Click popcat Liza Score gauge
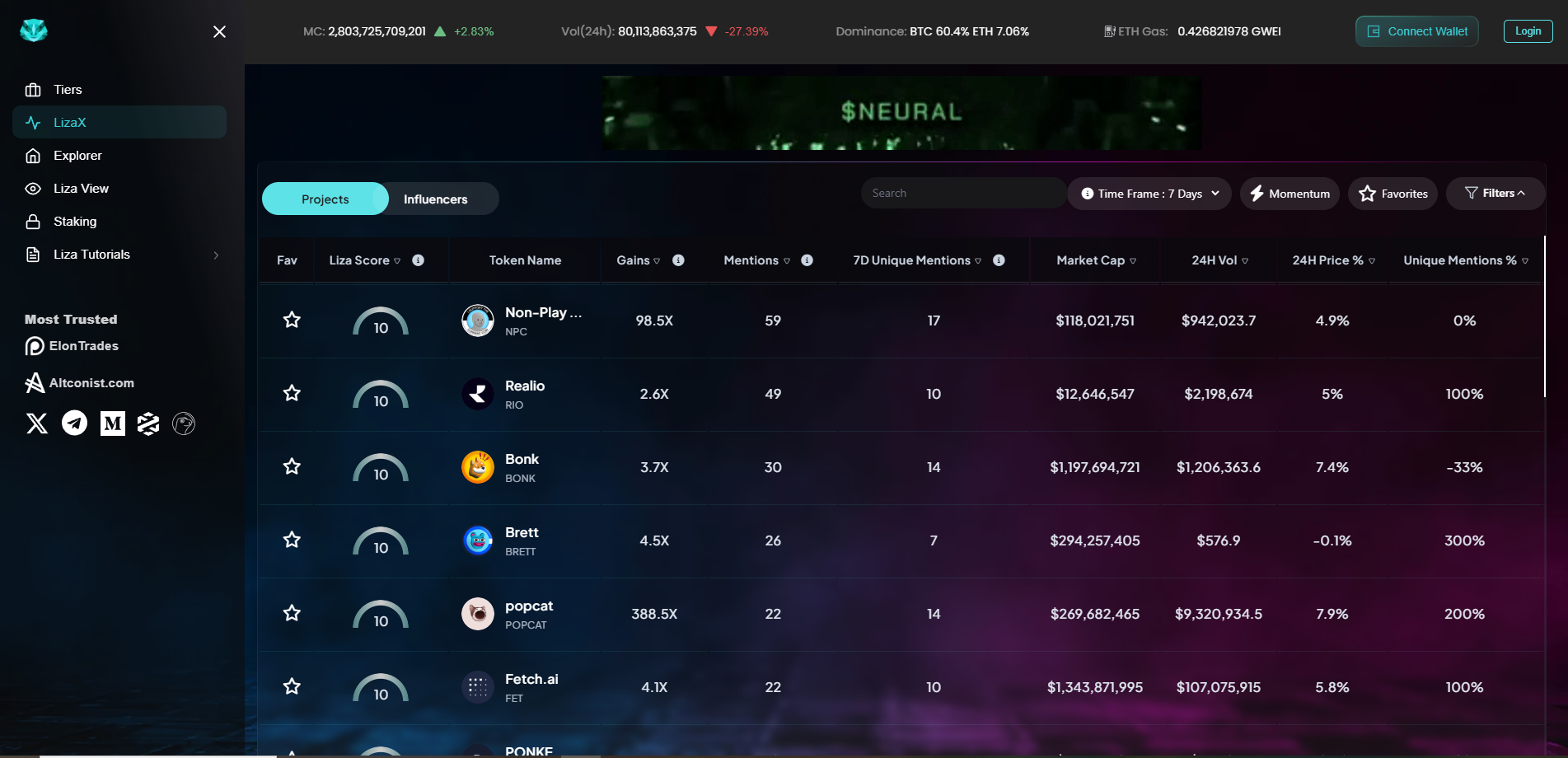Image resolution: width=1568 pixels, height=758 pixels. click(x=381, y=615)
